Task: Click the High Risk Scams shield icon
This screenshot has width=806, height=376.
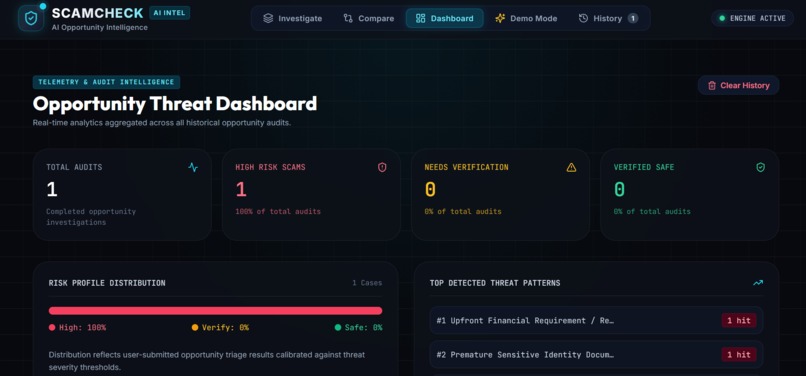Action: [382, 167]
